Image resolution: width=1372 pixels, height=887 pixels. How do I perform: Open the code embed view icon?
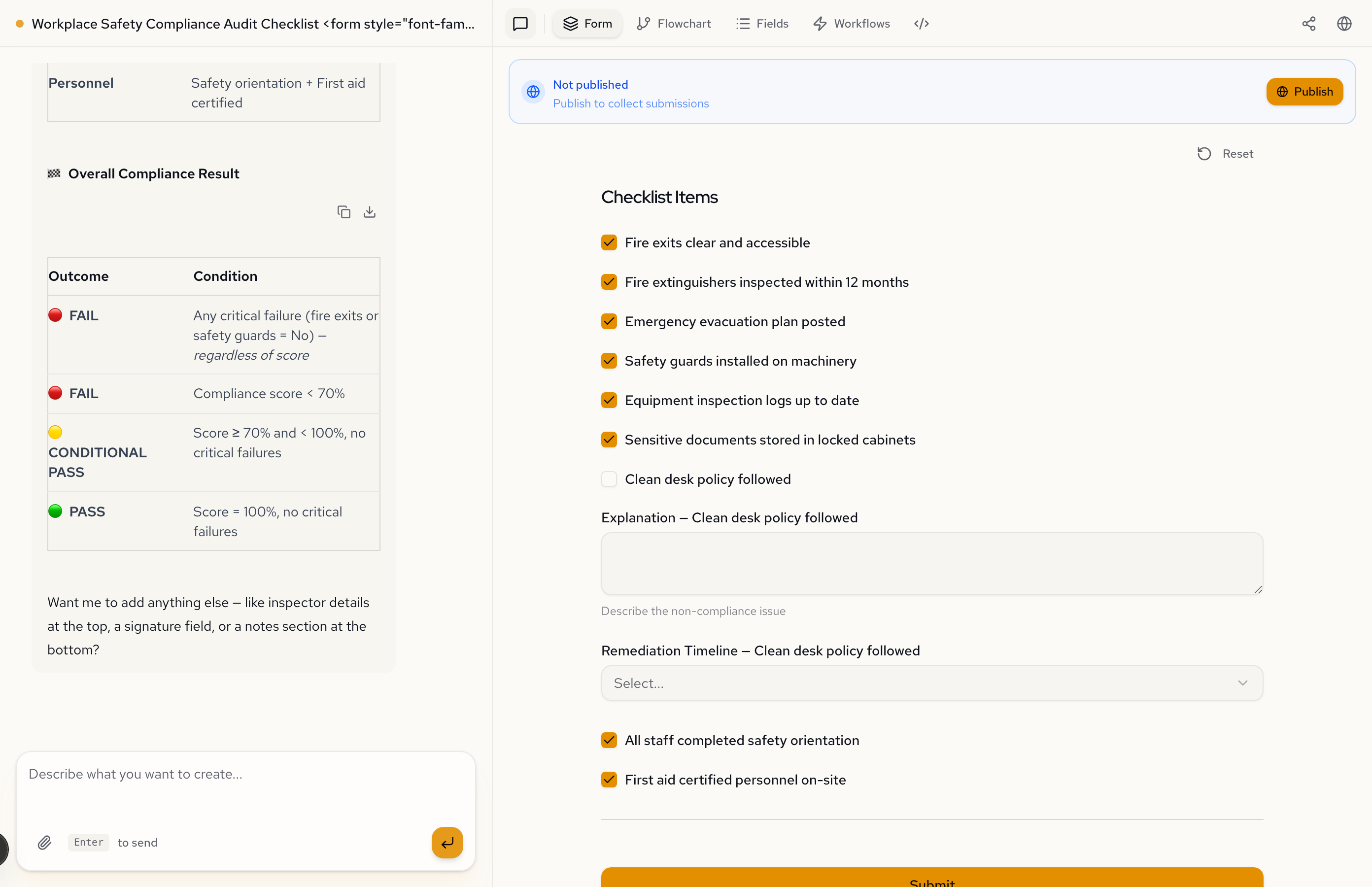click(x=921, y=24)
